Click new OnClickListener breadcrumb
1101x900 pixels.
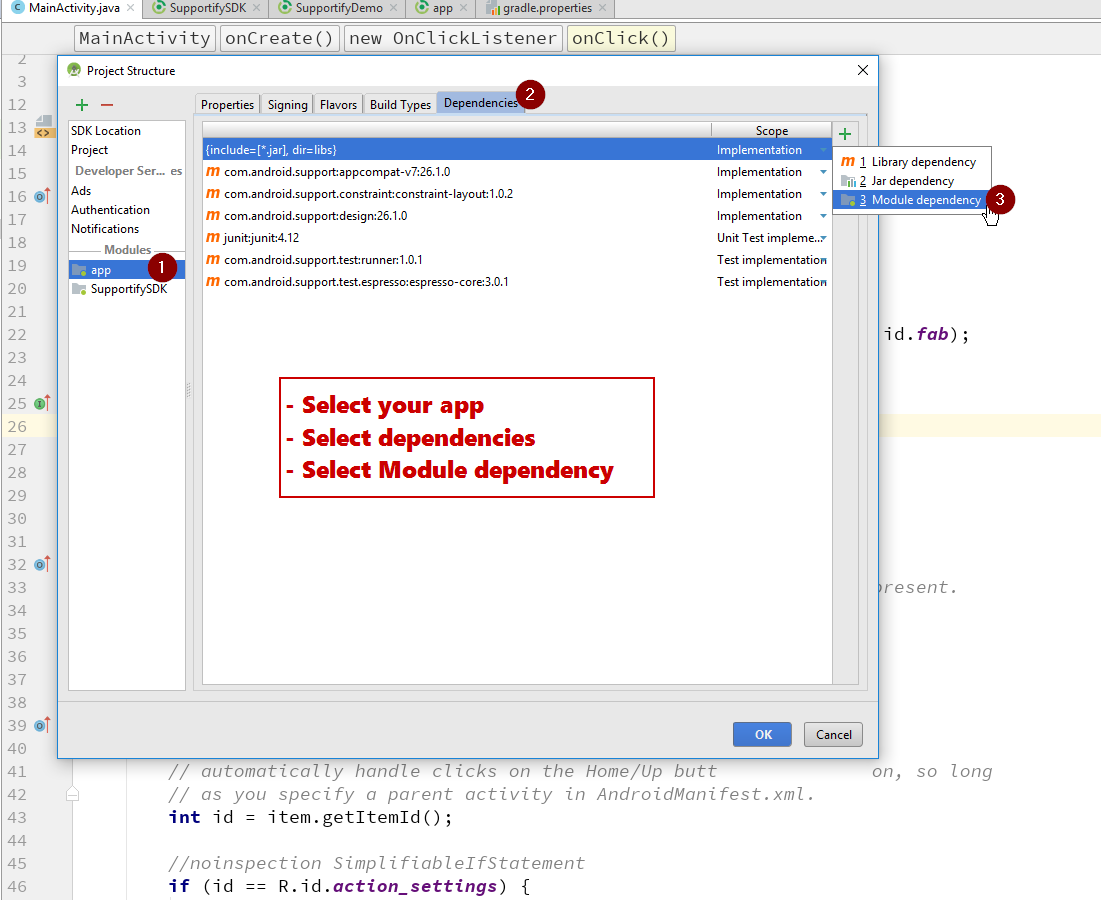(453, 38)
